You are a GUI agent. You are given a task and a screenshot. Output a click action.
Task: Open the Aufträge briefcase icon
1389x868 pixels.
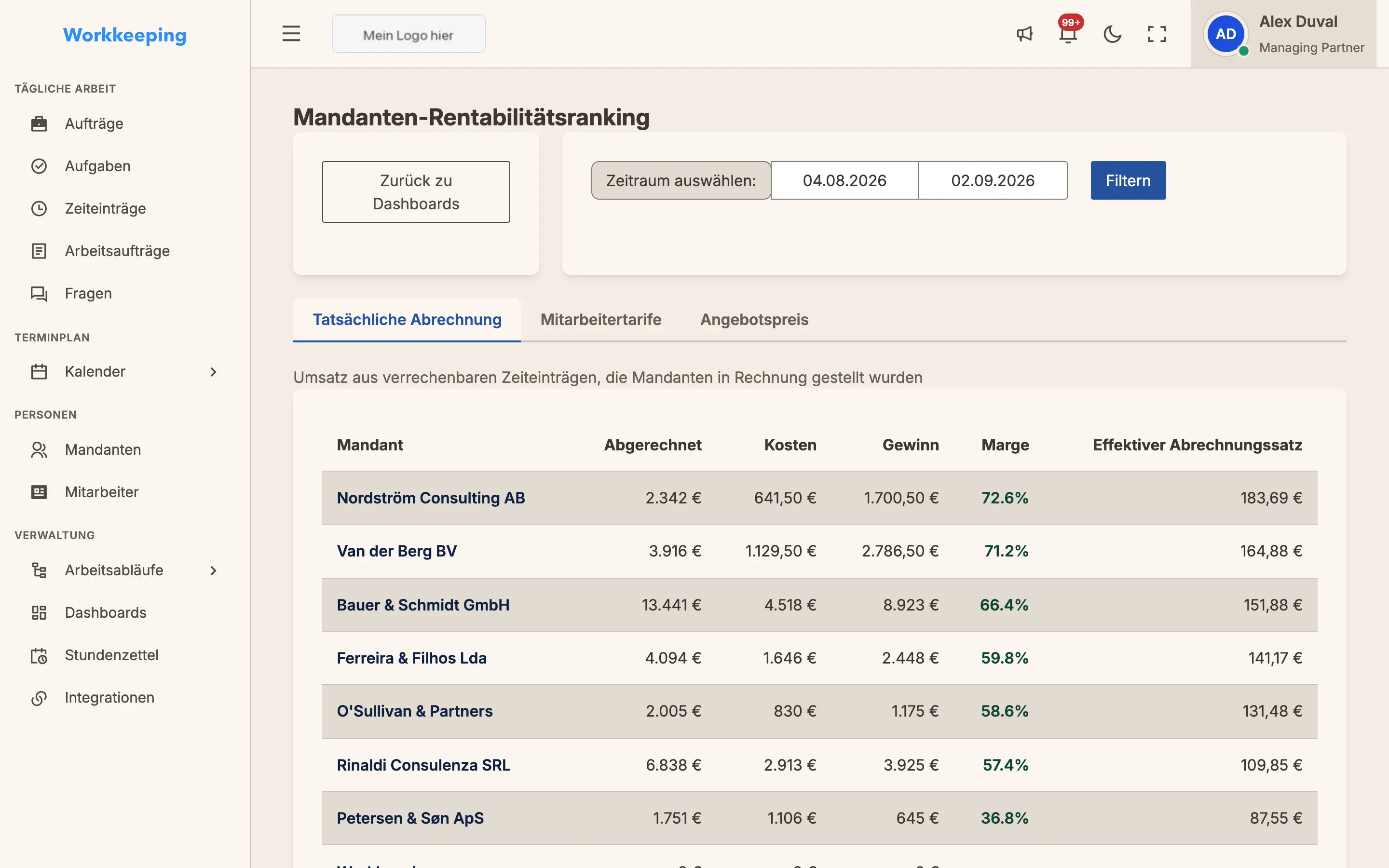pyautogui.click(x=39, y=123)
